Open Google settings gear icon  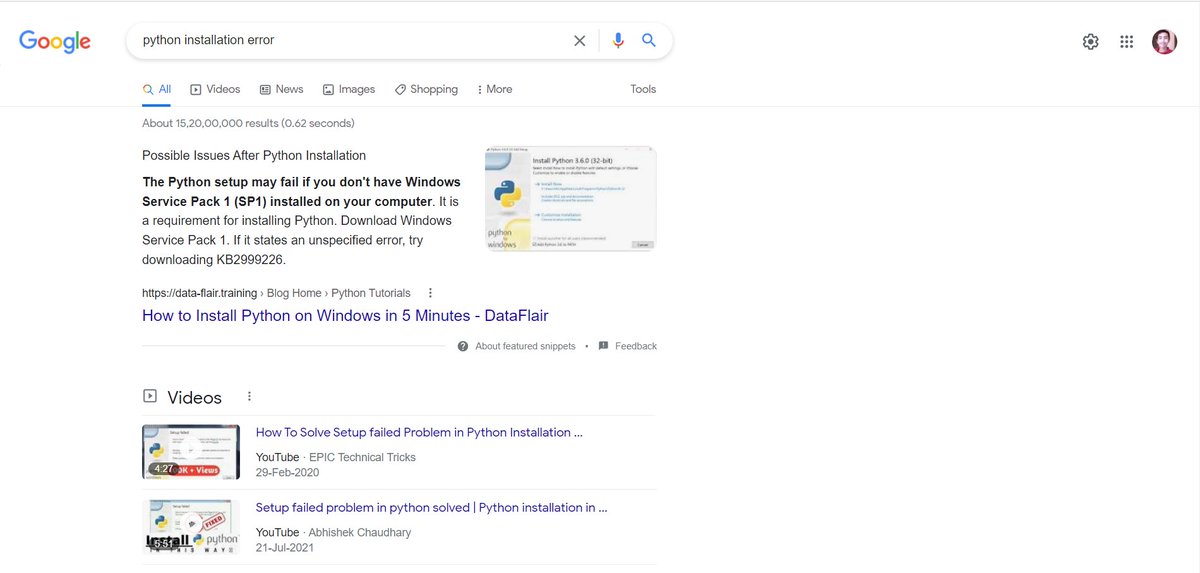[1091, 42]
